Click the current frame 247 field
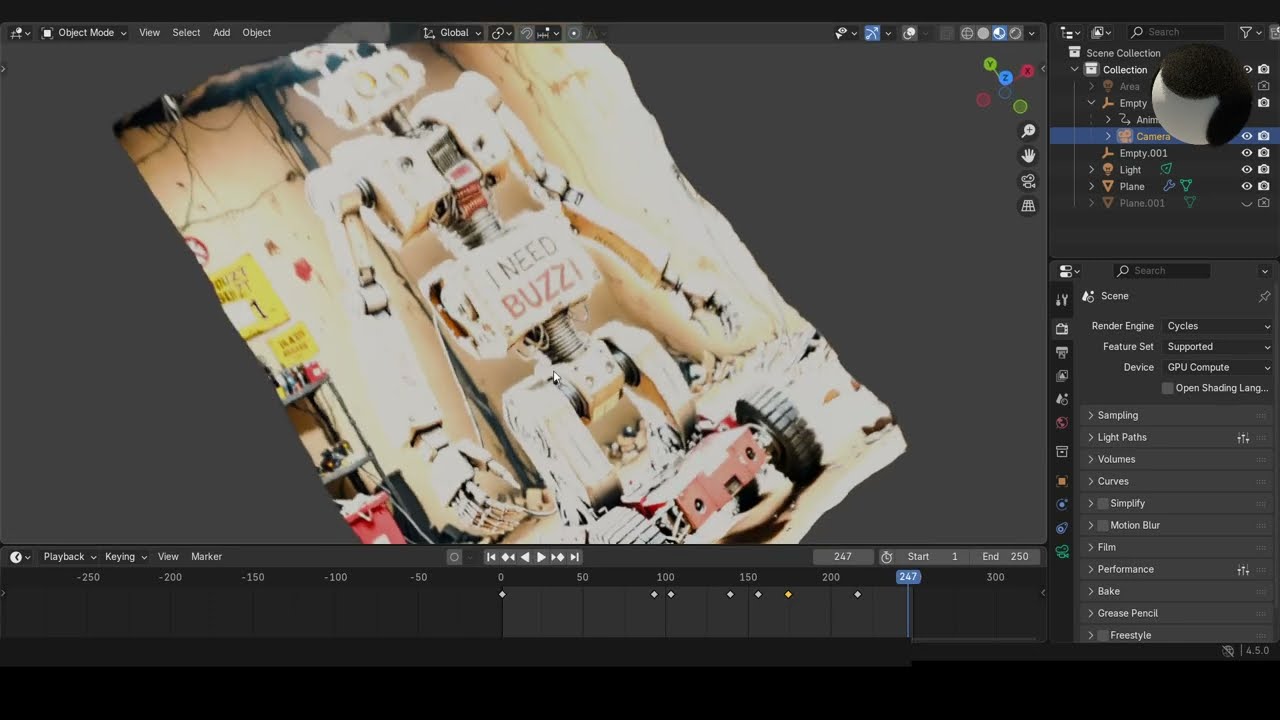1280x720 pixels. (x=843, y=557)
